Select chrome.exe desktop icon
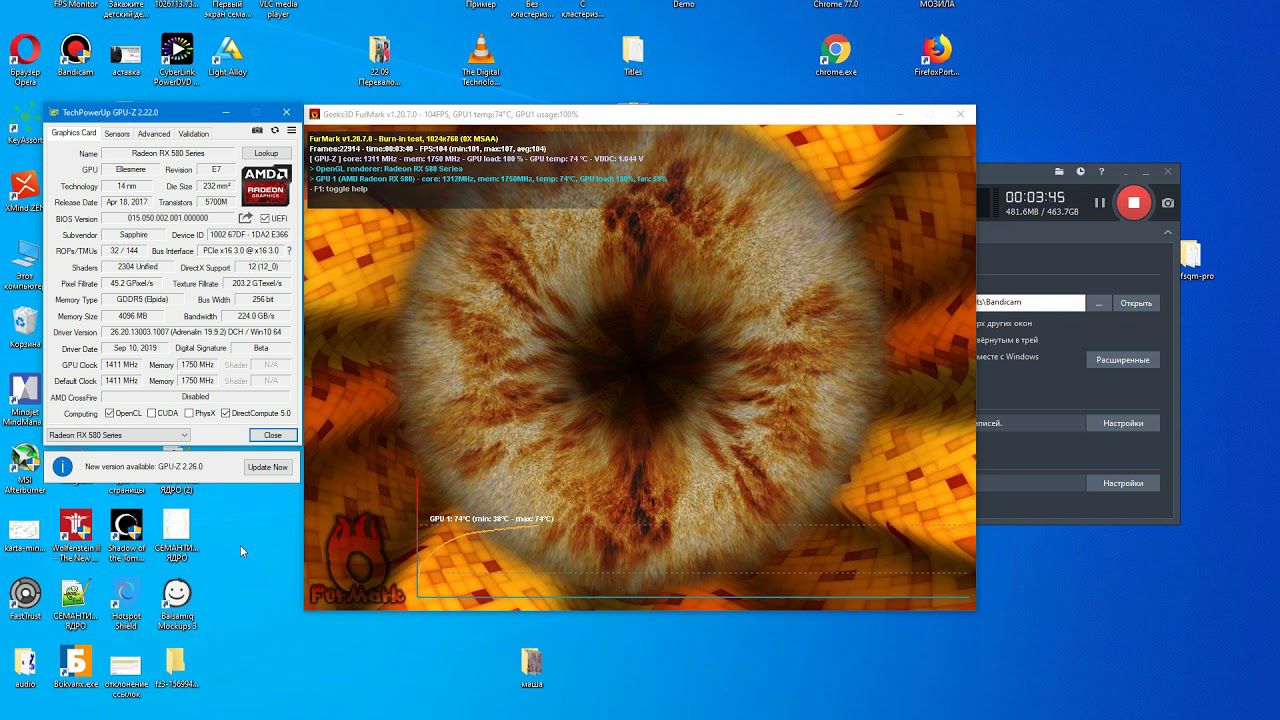This screenshot has height=720, width=1280. 836,57
